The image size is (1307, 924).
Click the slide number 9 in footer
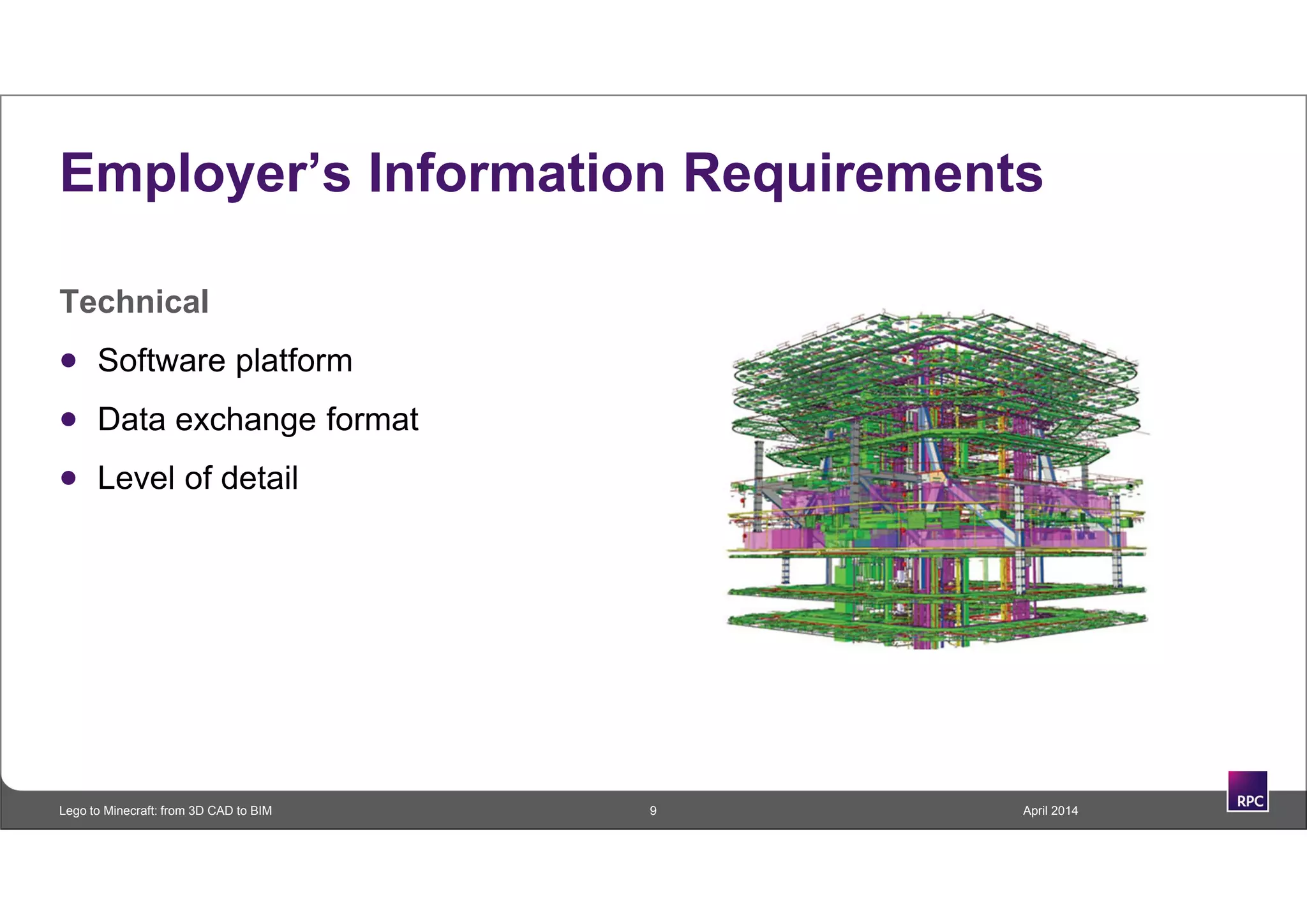coord(653,811)
